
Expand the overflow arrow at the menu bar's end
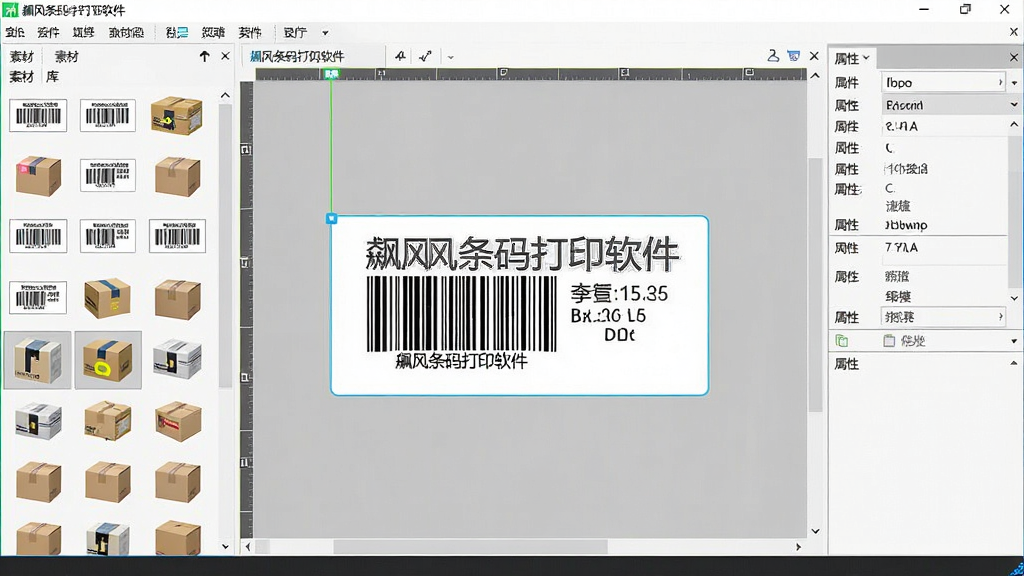(325, 33)
